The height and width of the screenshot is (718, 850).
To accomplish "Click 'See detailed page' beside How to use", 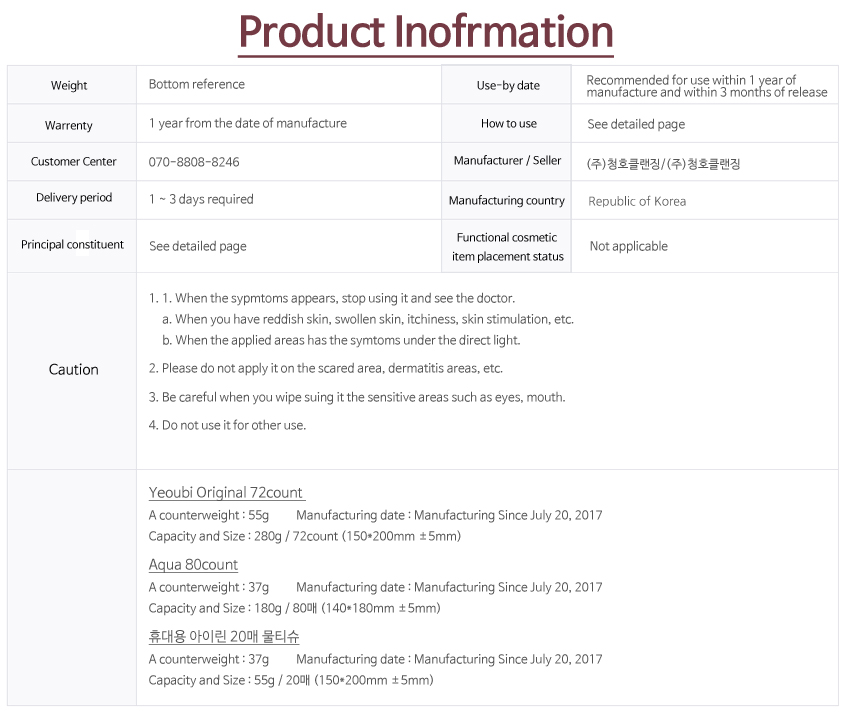I will click(x=635, y=125).
